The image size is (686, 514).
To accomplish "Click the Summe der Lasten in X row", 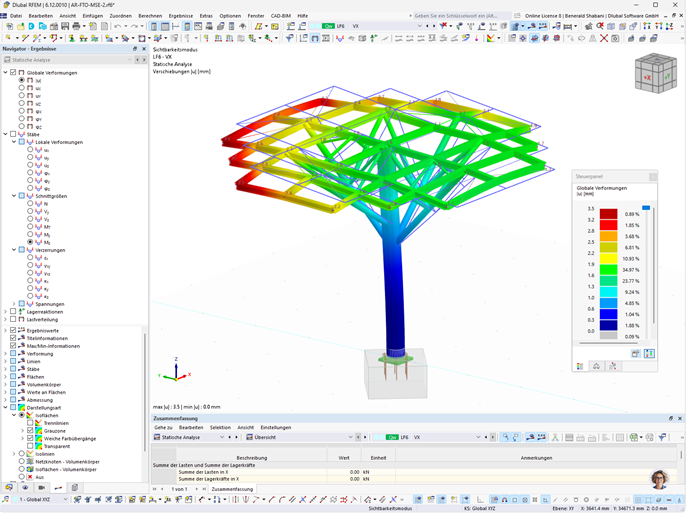I will (415, 472).
